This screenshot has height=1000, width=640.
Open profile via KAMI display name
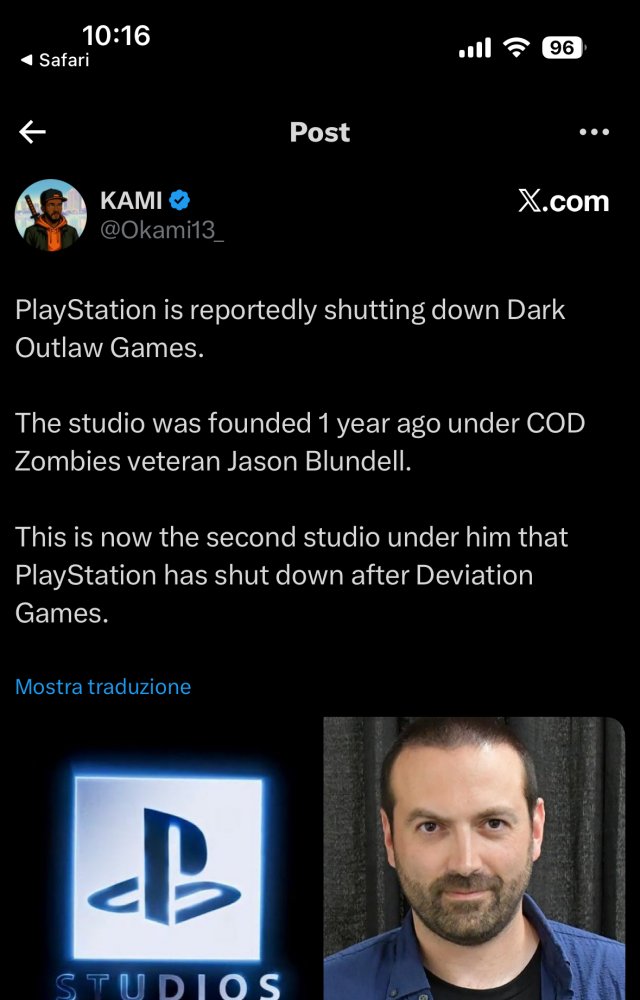click(x=131, y=201)
